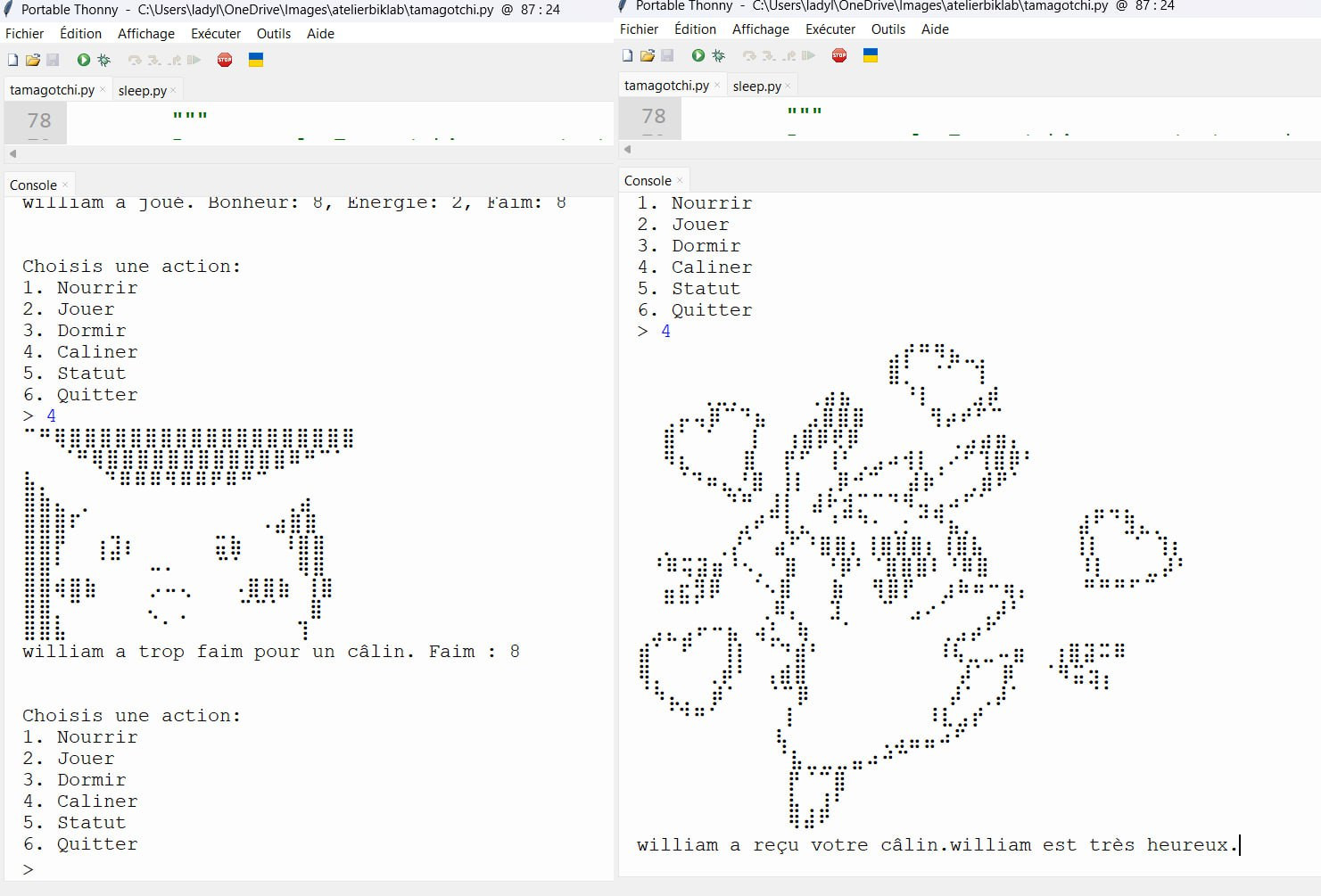Click left scroll arrow under left editor
This screenshot has height=896, width=1321.
[12, 153]
